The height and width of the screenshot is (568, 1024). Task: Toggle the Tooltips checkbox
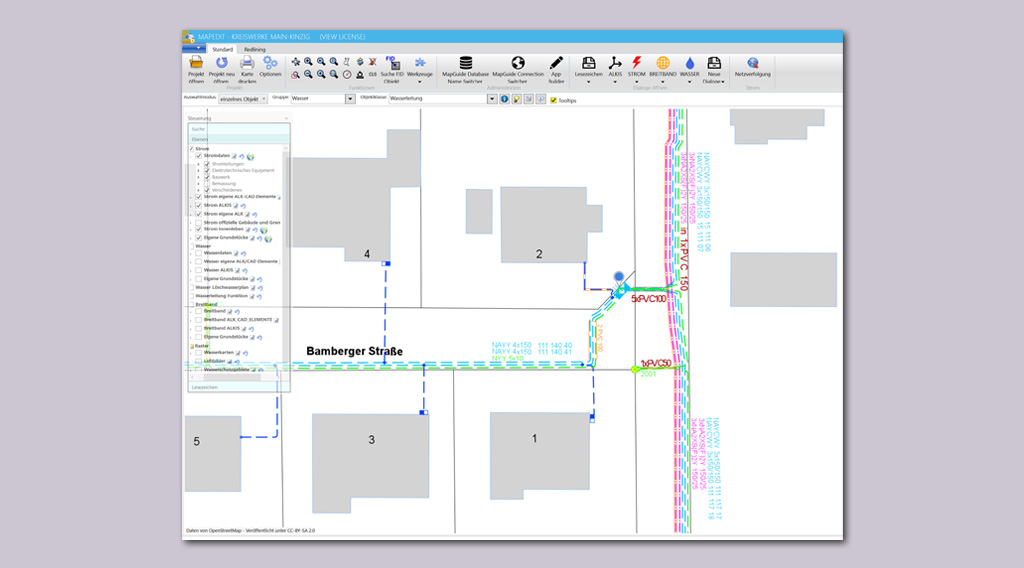click(554, 100)
